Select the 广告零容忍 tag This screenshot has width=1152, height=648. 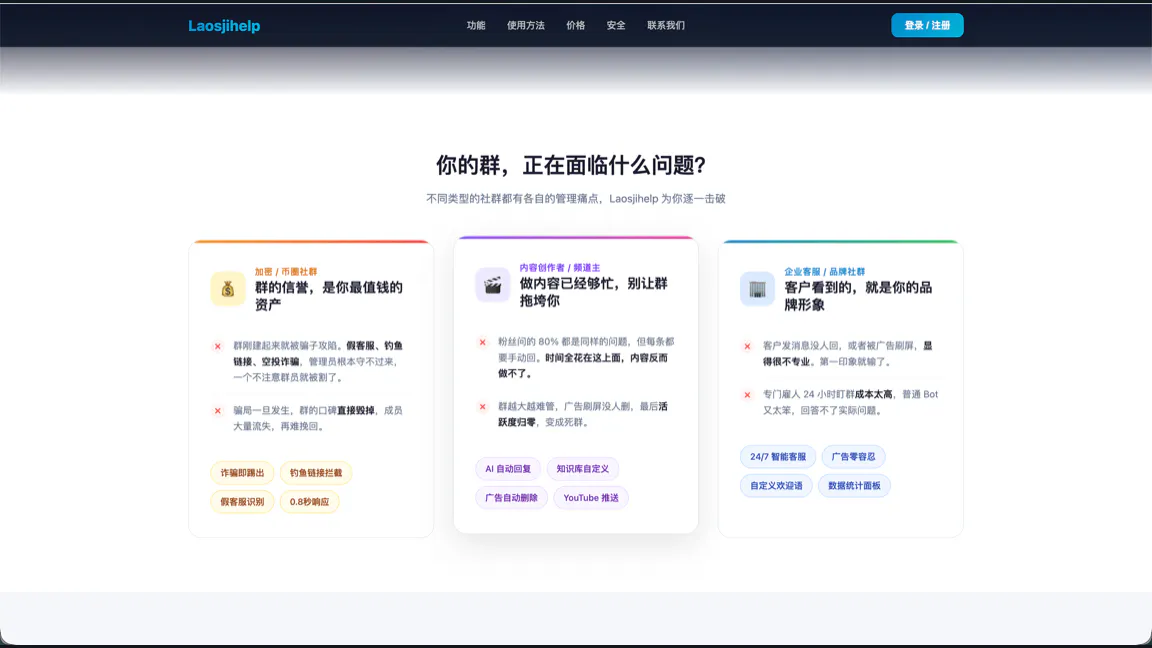click(853, 457)
